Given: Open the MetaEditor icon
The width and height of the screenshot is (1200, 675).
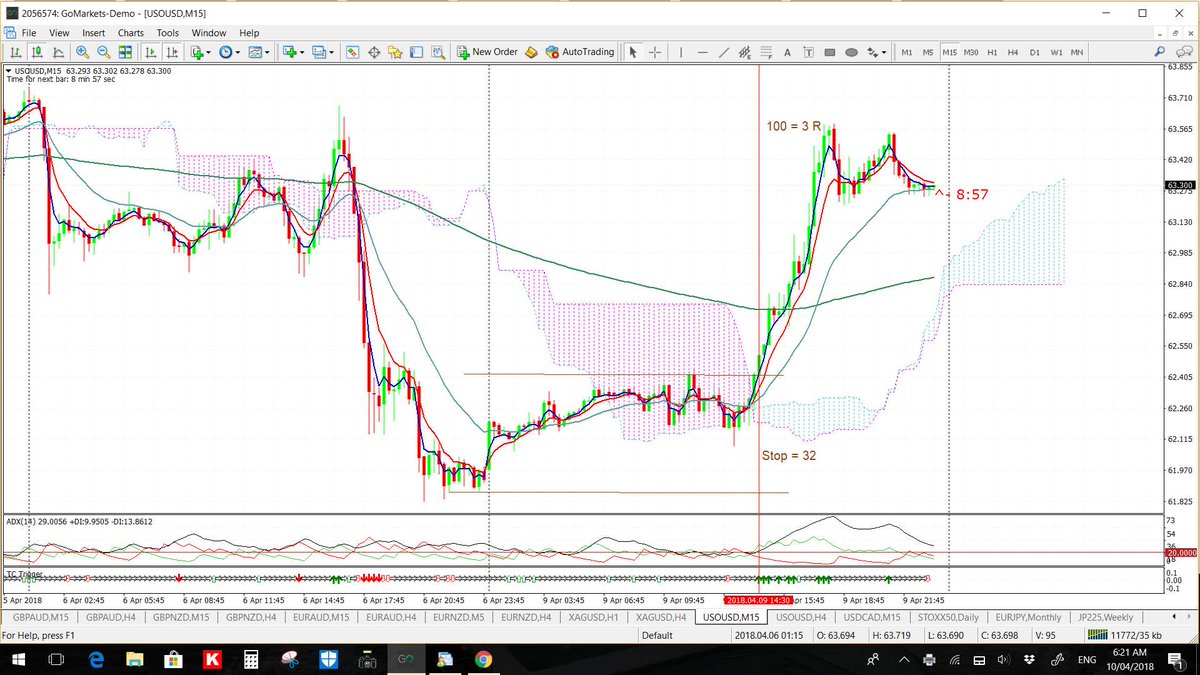Looking at the screenshot, I should (x=532, y=51).
